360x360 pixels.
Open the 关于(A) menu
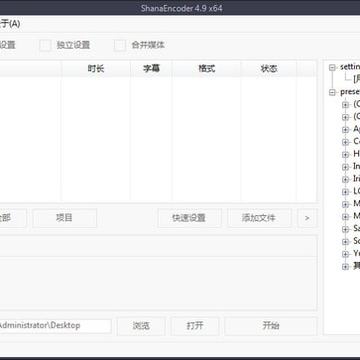(x=10, y=24)
